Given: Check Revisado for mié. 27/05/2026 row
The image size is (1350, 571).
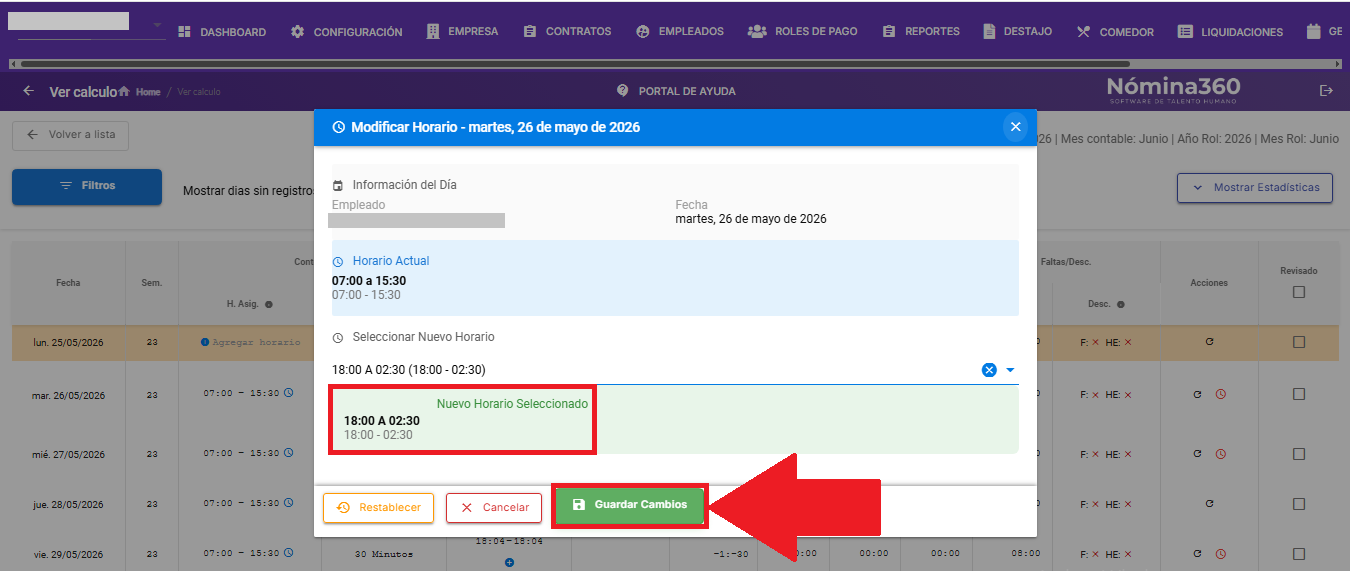Looking at the screenshot, I should coord(1298,453).
